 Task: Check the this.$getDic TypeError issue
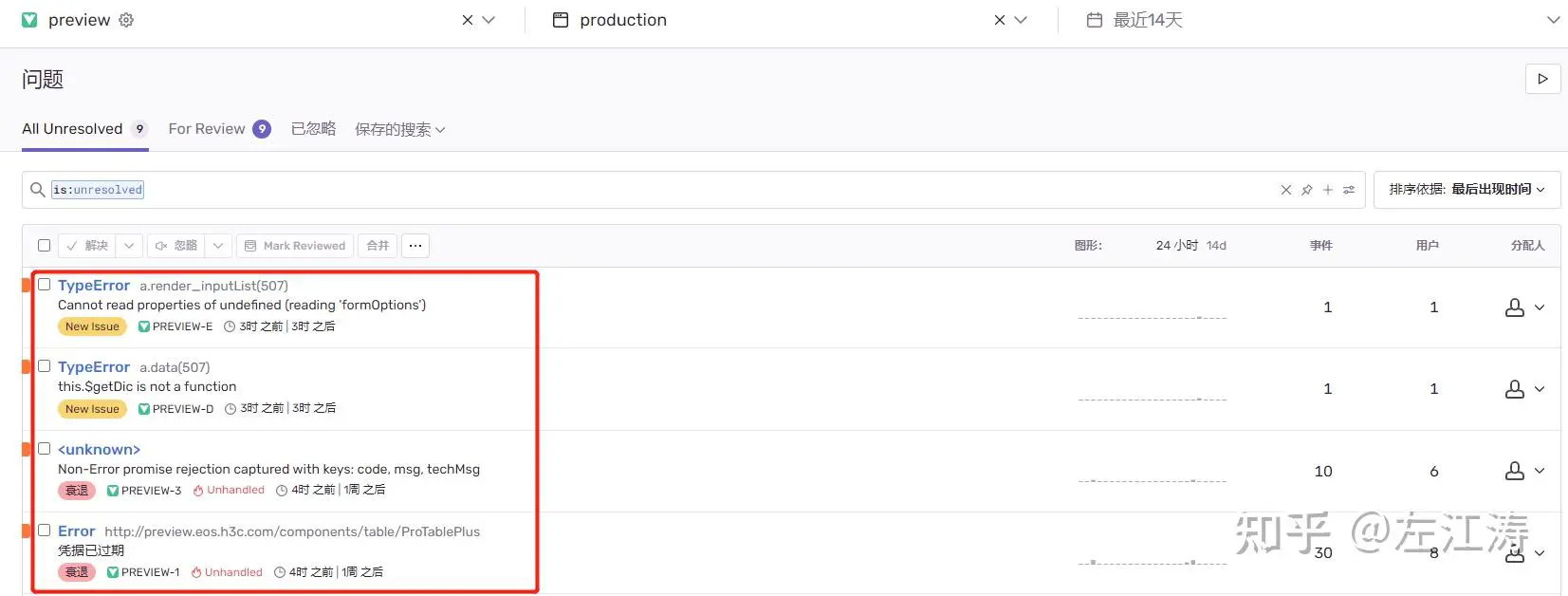tap(44, 366)
